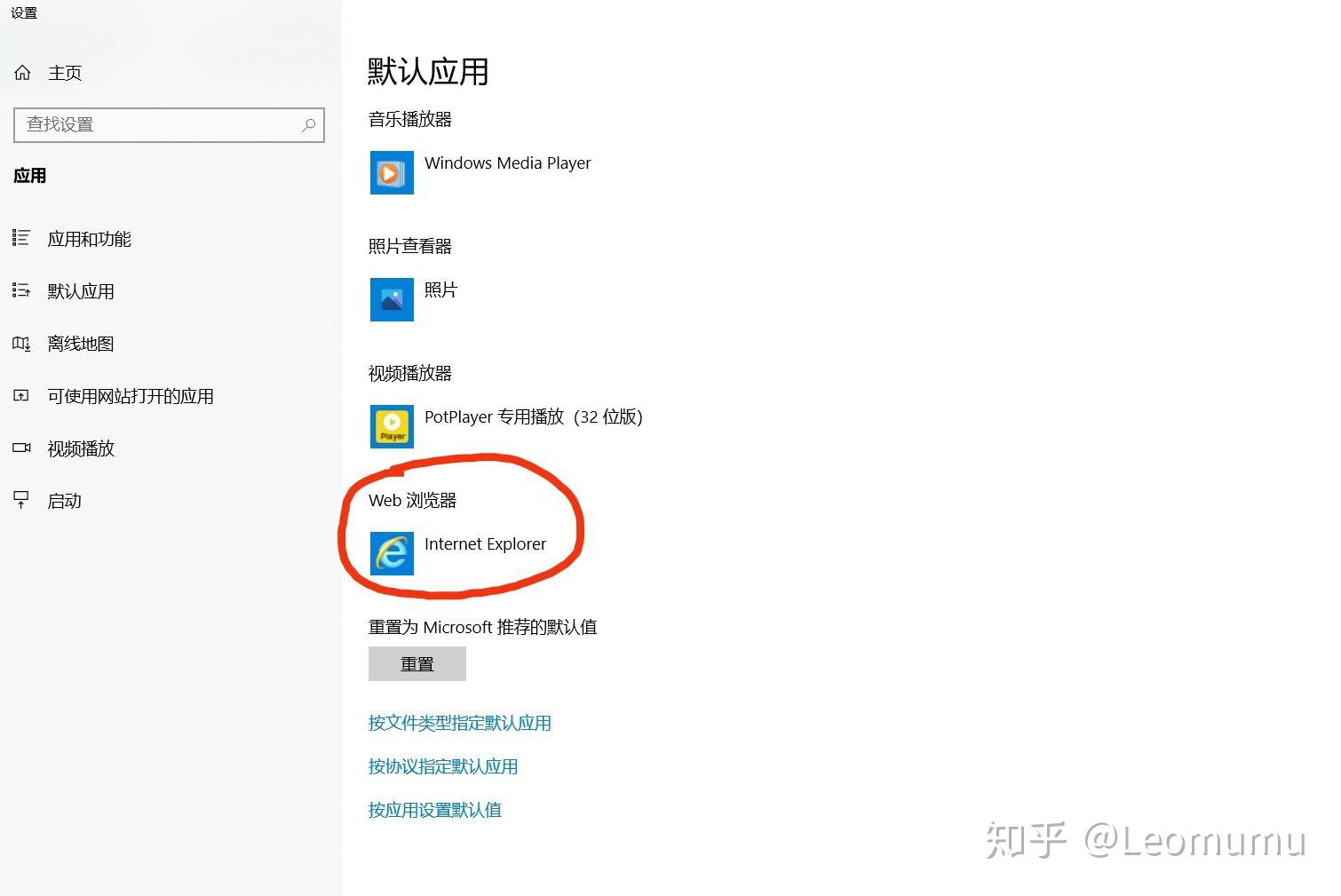This screenshot has height=896, width=1341.
Task: Open 应用和功能 page
Action: [x=89, y=239]
